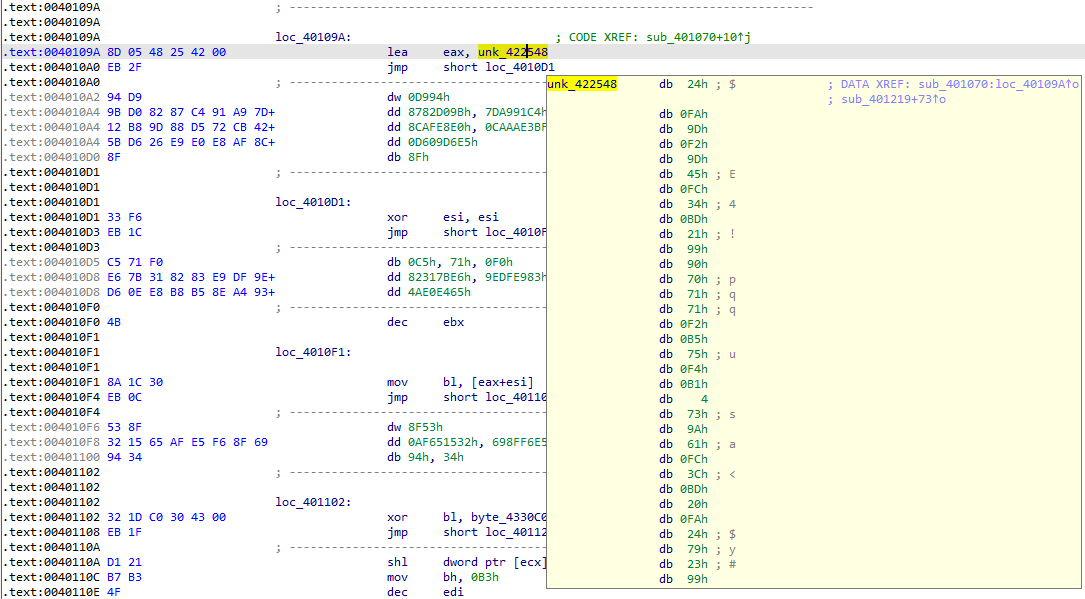Select the db 94h, 34h line
This screenshot has height=599, width=1085.
426,457
